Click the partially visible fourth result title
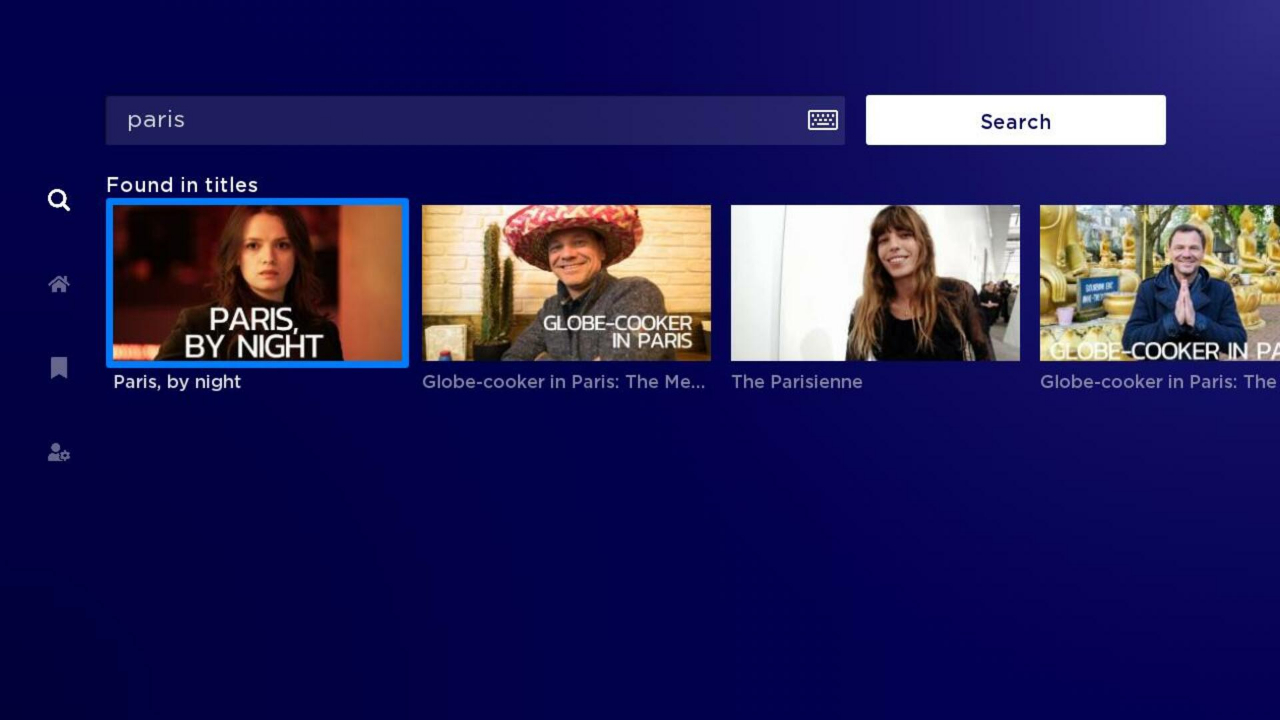1280x720 pixels. [1158, 382]
